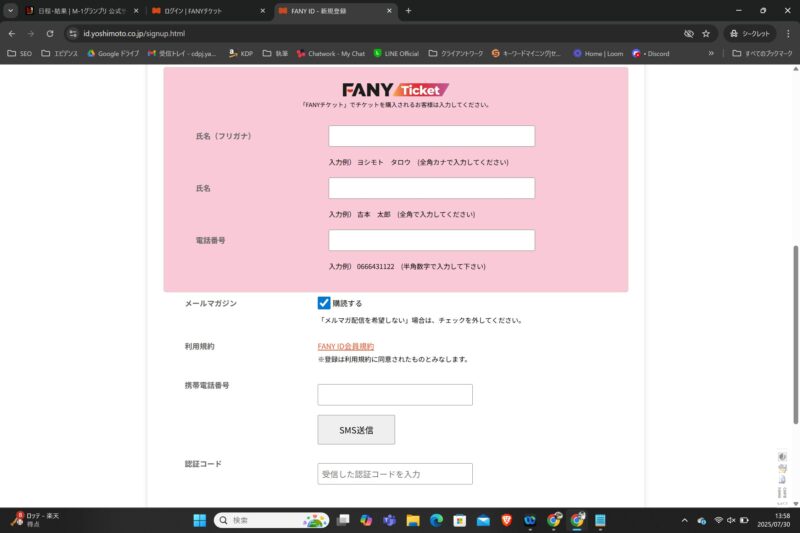Open the KDP bookmark
The height and width of the screenshot is (533, 800).
pyautogui.click(x=241, y=54)
